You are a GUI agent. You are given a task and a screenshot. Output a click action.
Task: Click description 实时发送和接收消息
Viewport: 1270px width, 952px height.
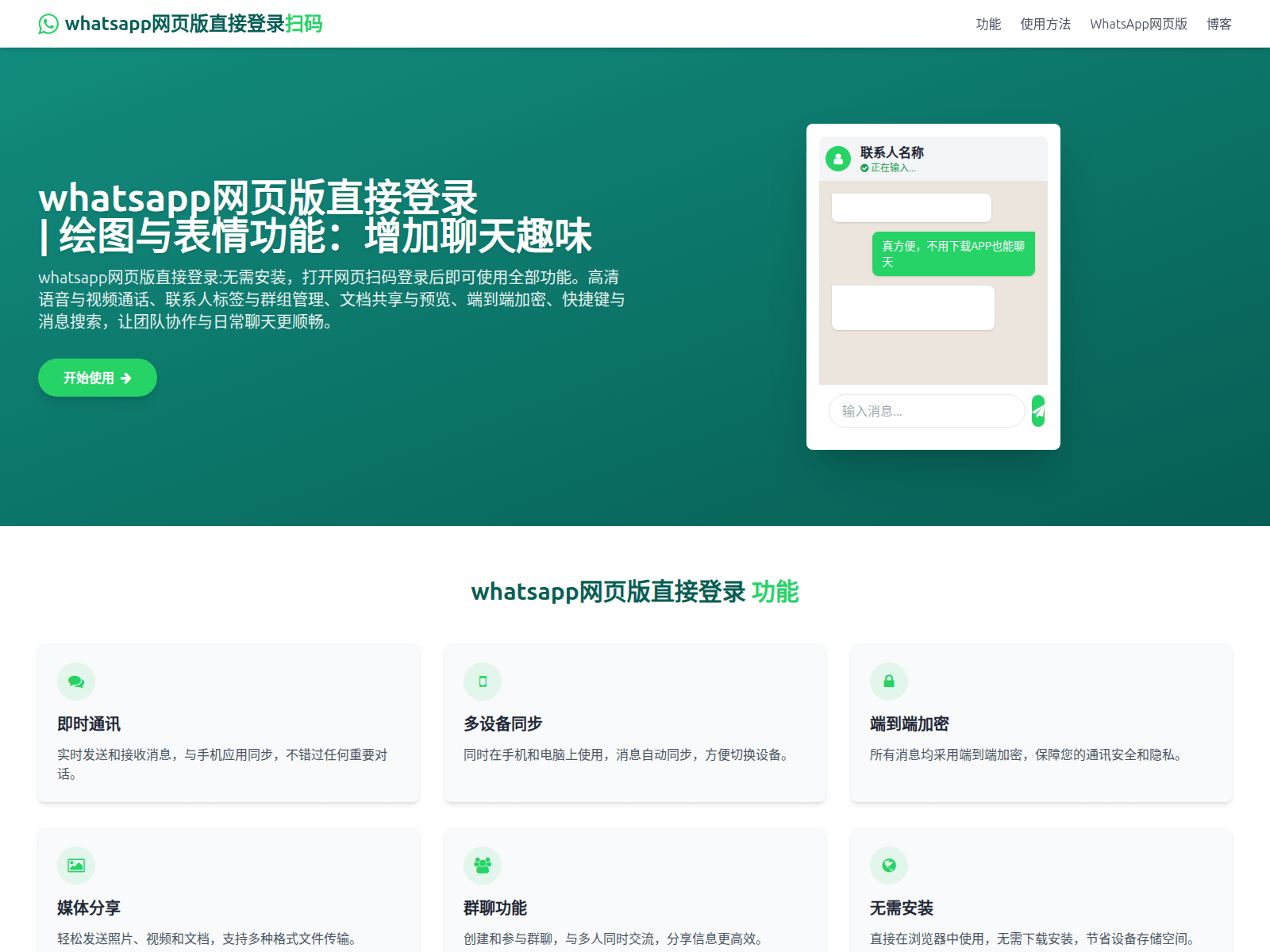click(222, 764)
